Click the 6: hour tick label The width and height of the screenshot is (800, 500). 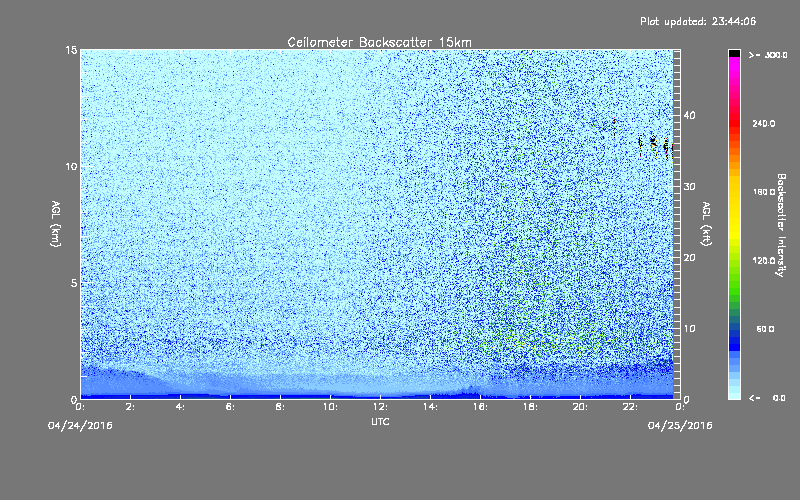click(231, 407)
